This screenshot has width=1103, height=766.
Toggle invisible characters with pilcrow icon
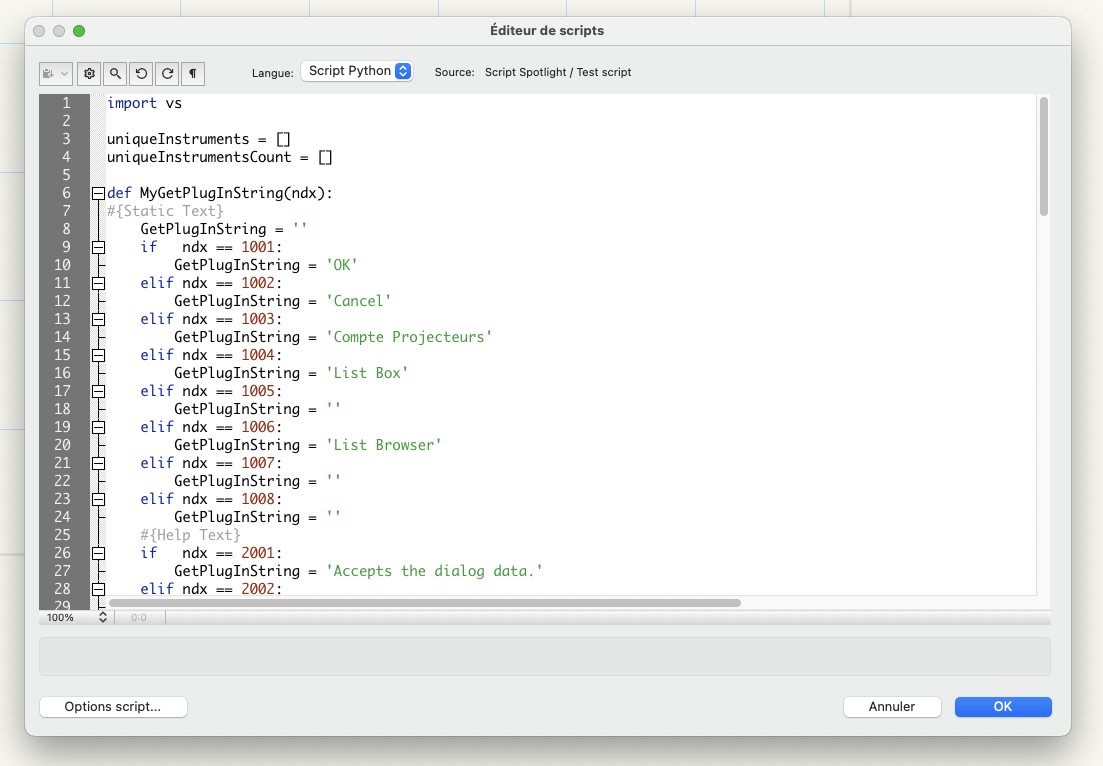(193, 73)
